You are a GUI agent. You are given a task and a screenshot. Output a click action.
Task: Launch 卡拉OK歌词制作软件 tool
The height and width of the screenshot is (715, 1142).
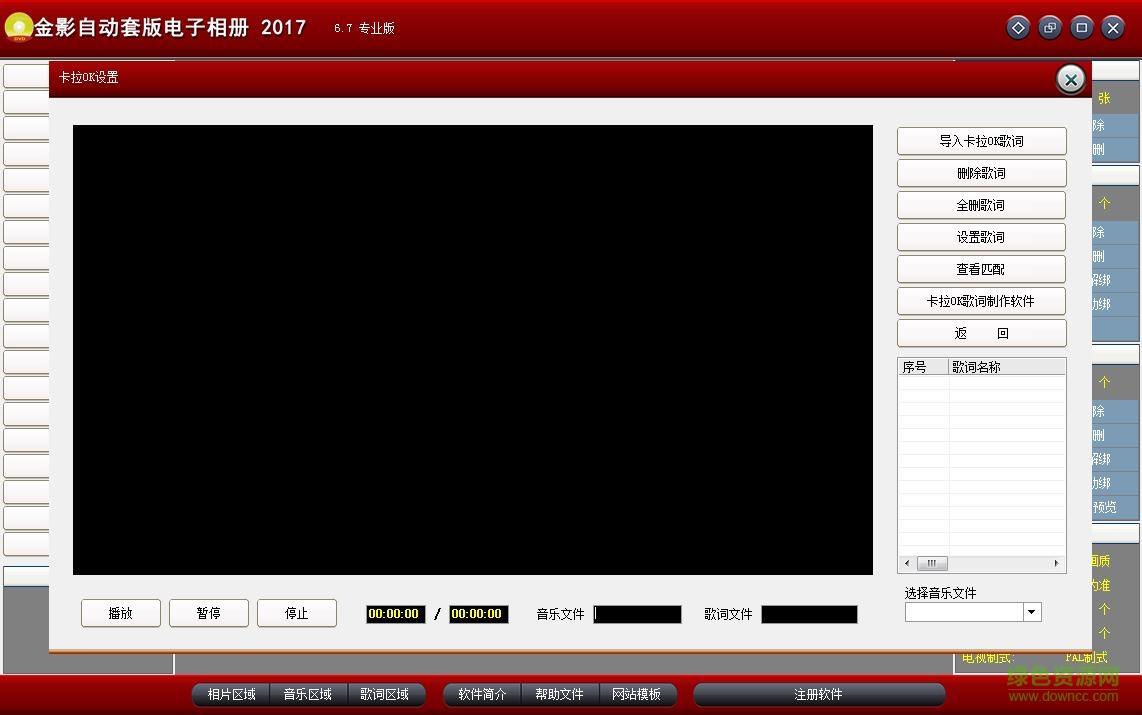(981, 300)
